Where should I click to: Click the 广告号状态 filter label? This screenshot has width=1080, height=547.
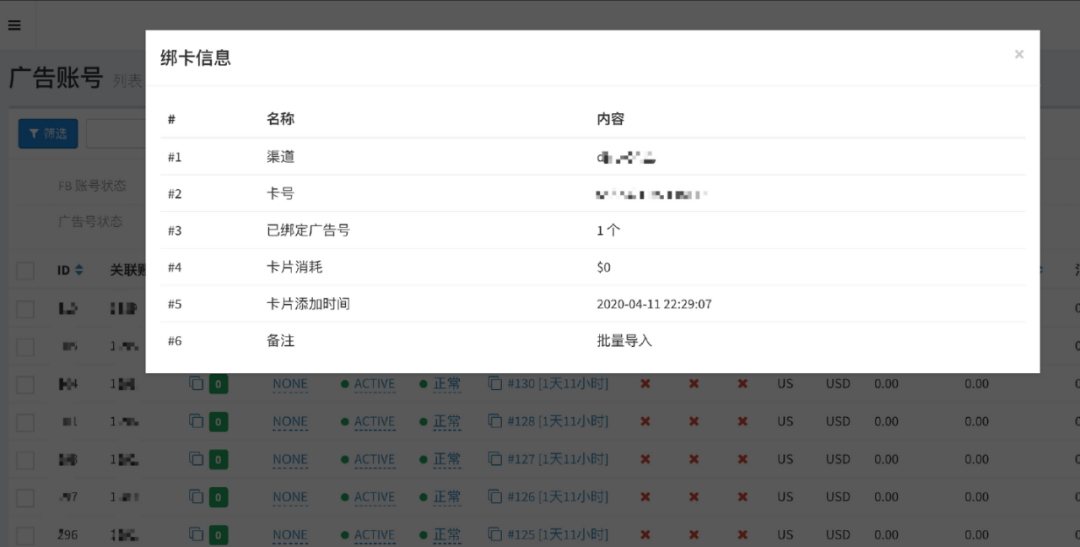click(90, 222)
